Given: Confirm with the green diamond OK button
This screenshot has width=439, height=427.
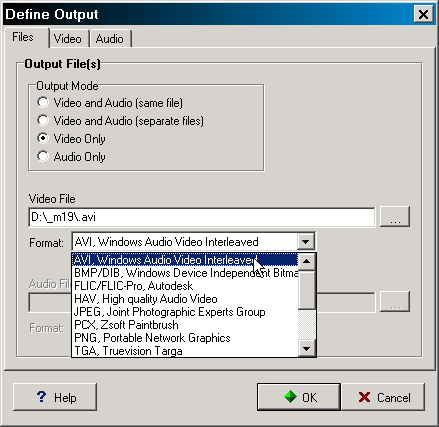Looking at the screenshot, I should (299, 397).
